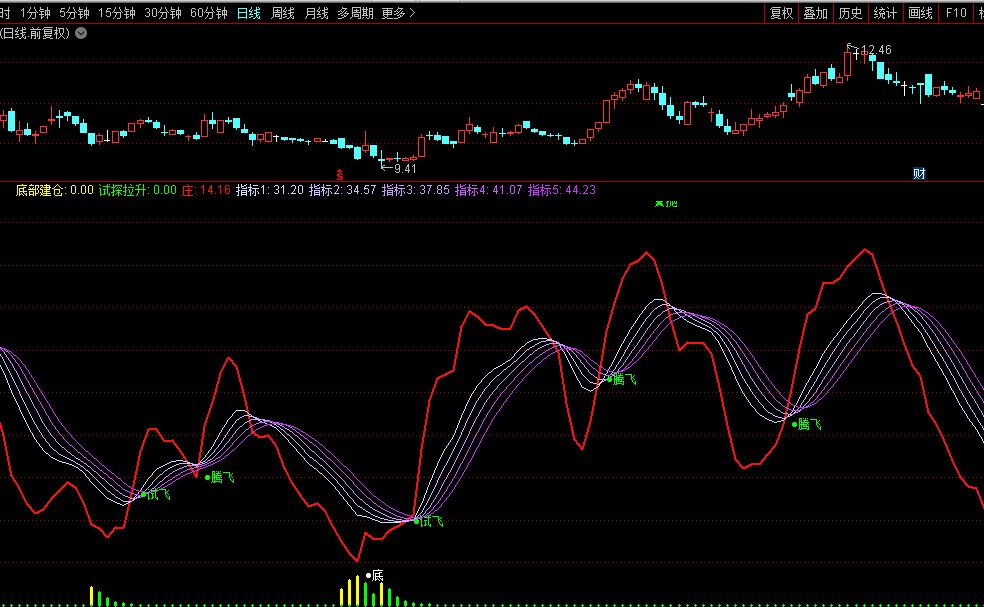This screenshot has height=607, width=984.
Task: Open the F10 company info page
Action: pos(956,13)
